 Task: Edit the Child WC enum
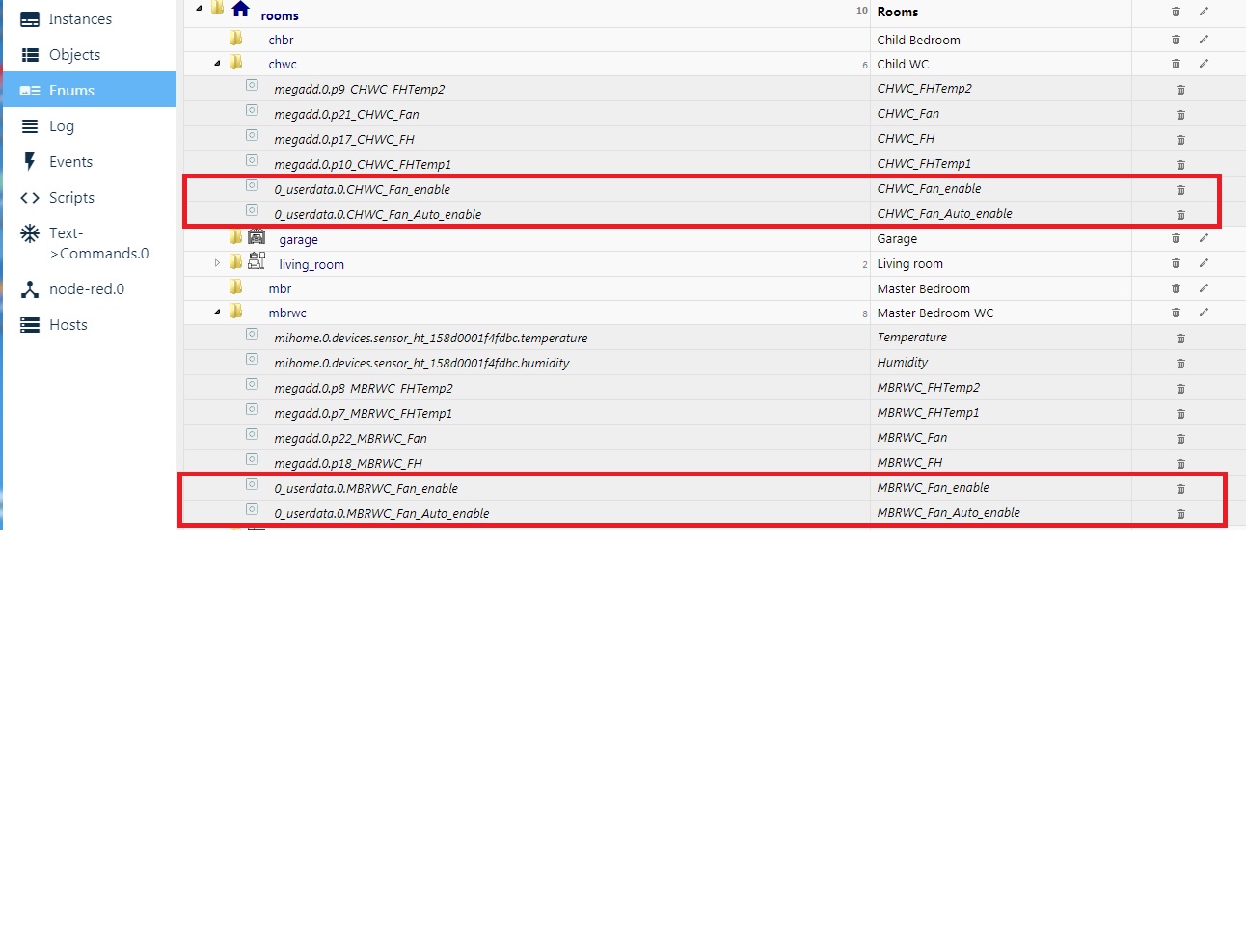1204,64
